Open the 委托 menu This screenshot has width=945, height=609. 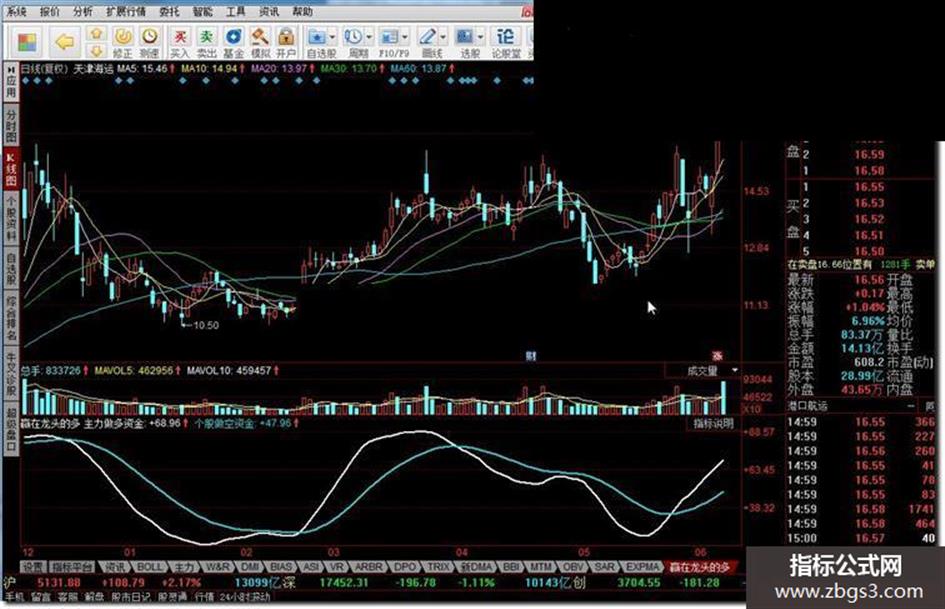[x=169, y=11]
